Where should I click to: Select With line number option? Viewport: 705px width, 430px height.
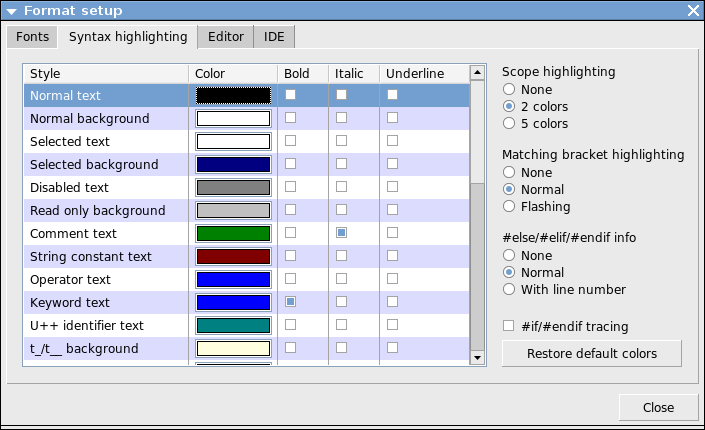pyautogui.click(x=509, y=290)
